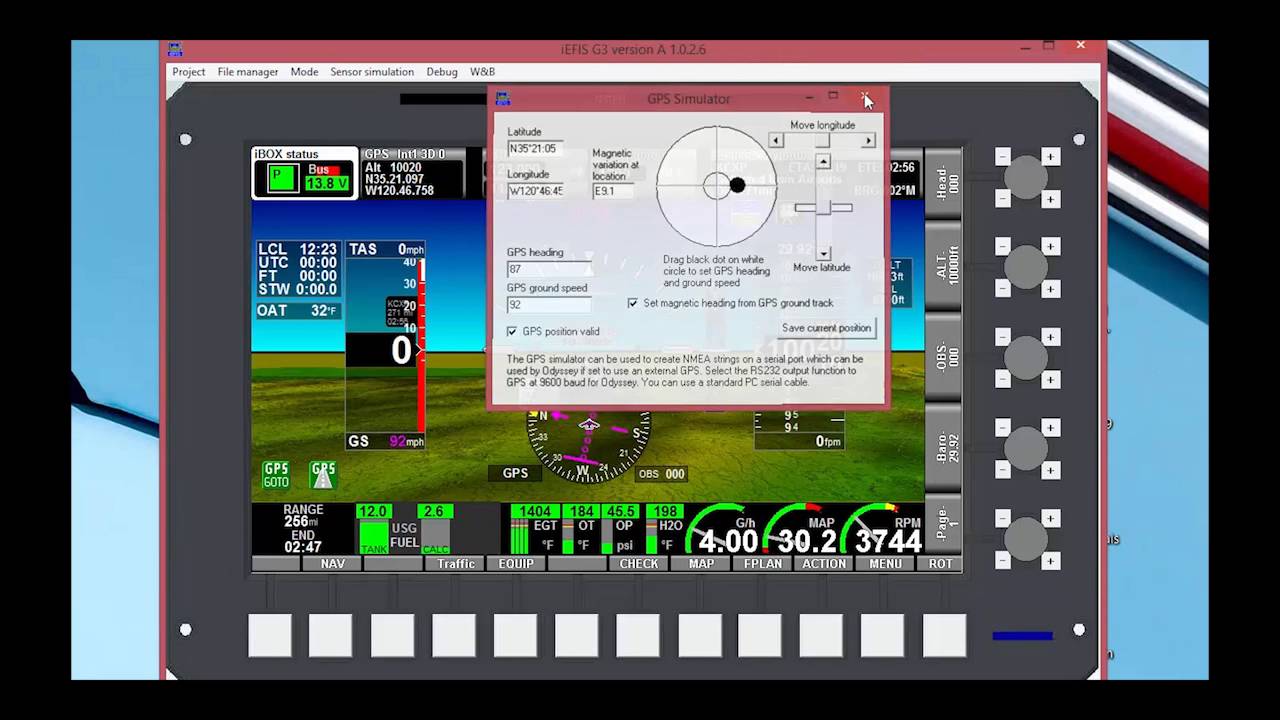Click the white hardware button below NAV
Viewport: 1280px width, 720px height.
tap(330, 636)
